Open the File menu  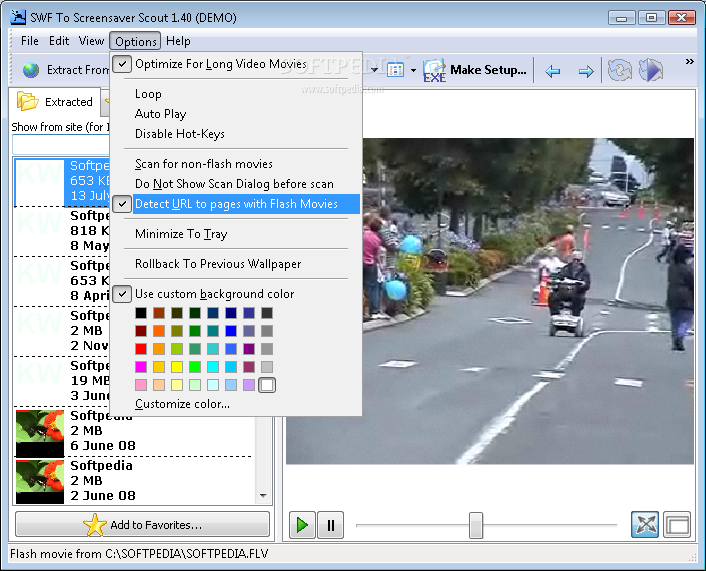point(30,41)
